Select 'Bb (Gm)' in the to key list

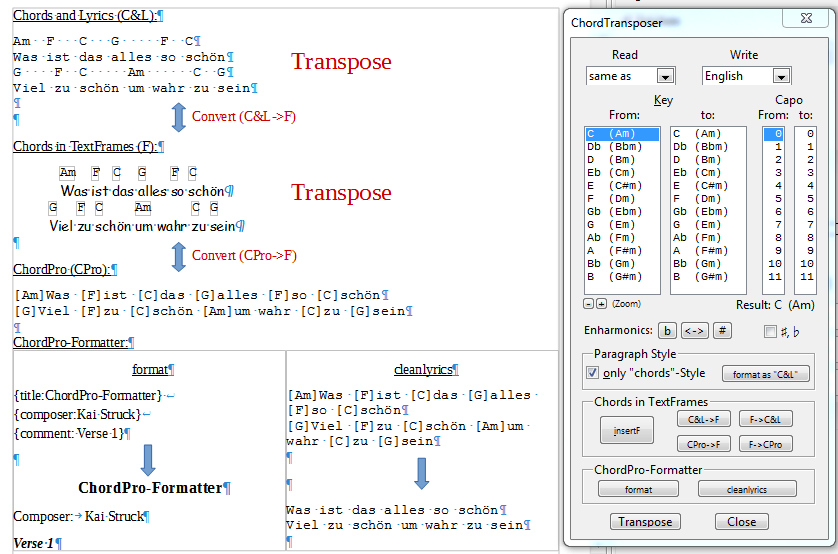pos(708,264)
